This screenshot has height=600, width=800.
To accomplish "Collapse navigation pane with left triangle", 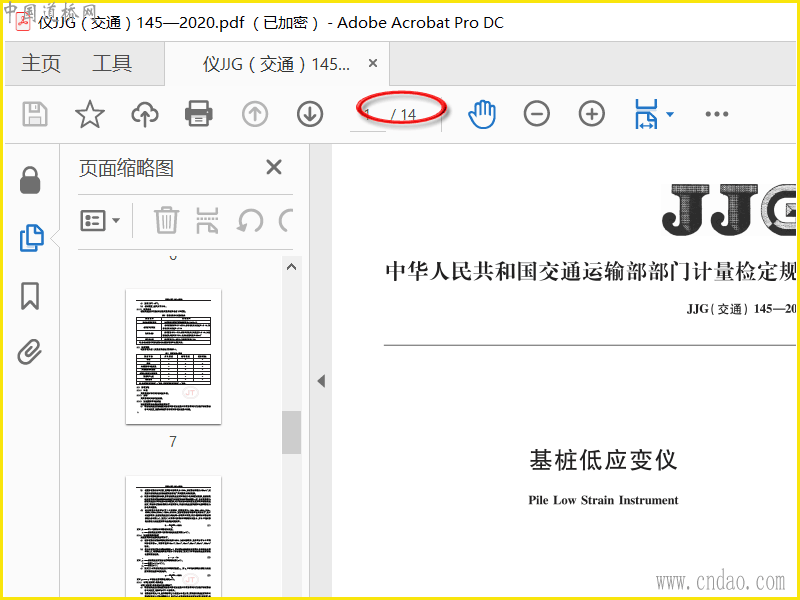I will pos(321,381).
